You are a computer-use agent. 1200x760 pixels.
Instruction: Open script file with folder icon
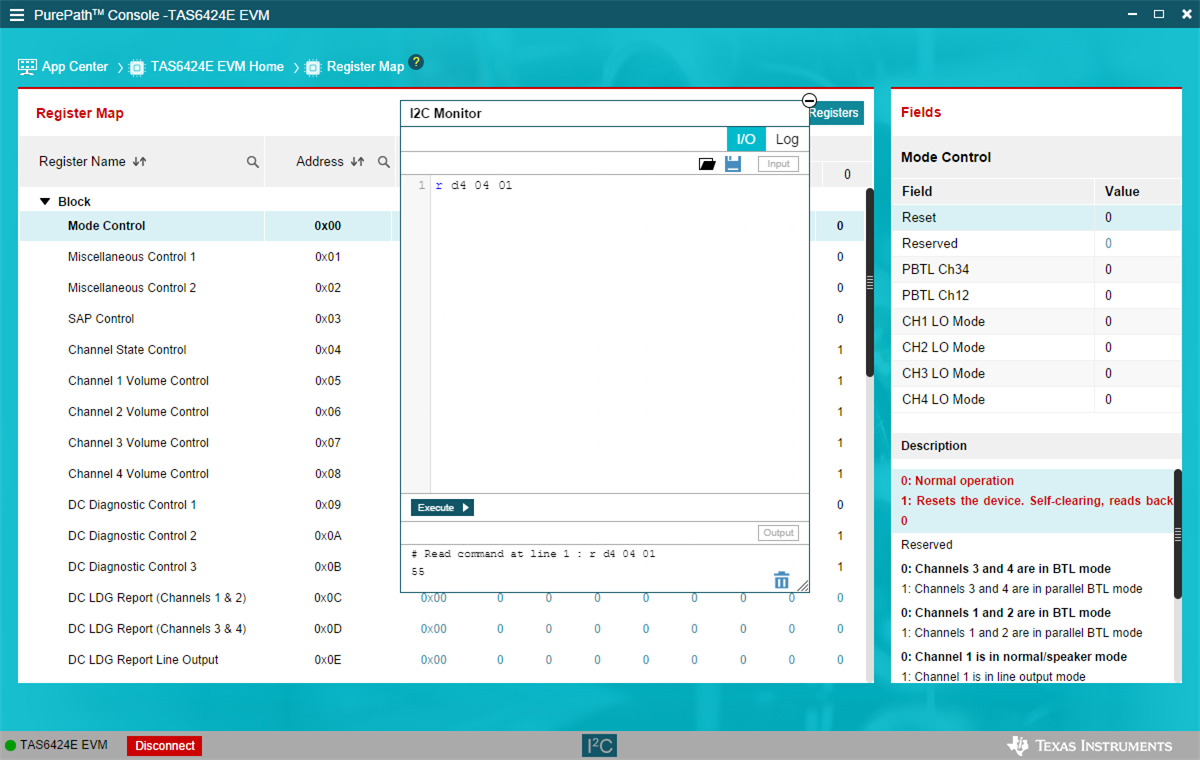(x=707, y=164)
